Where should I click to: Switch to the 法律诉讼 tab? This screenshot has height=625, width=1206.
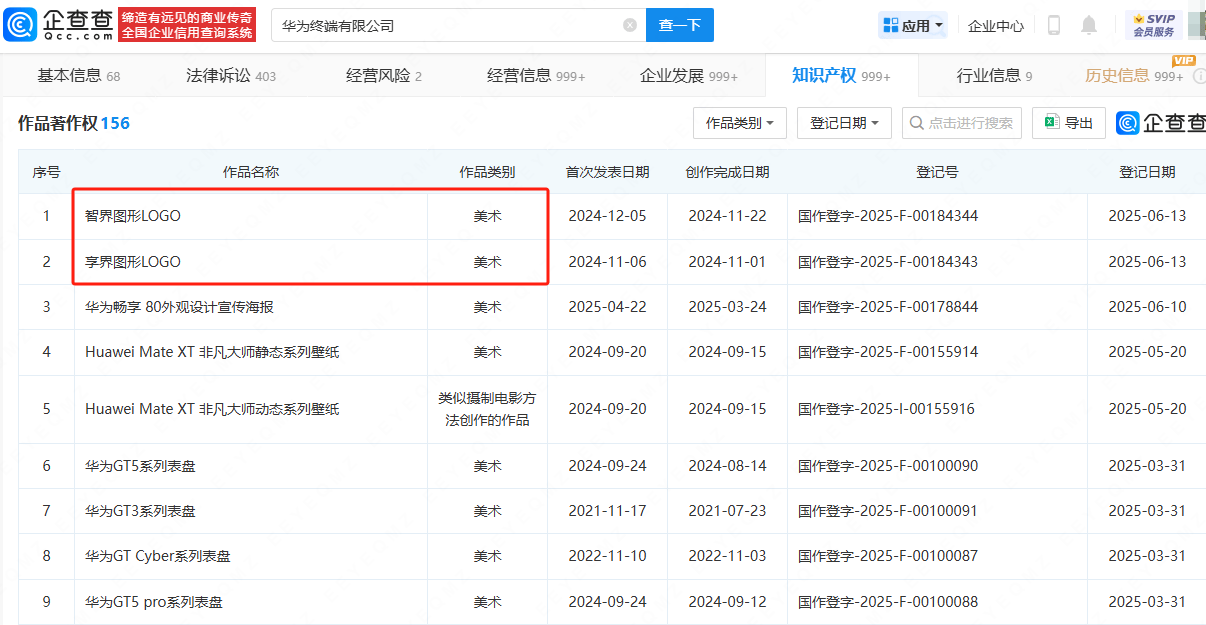tap(231, 76)
